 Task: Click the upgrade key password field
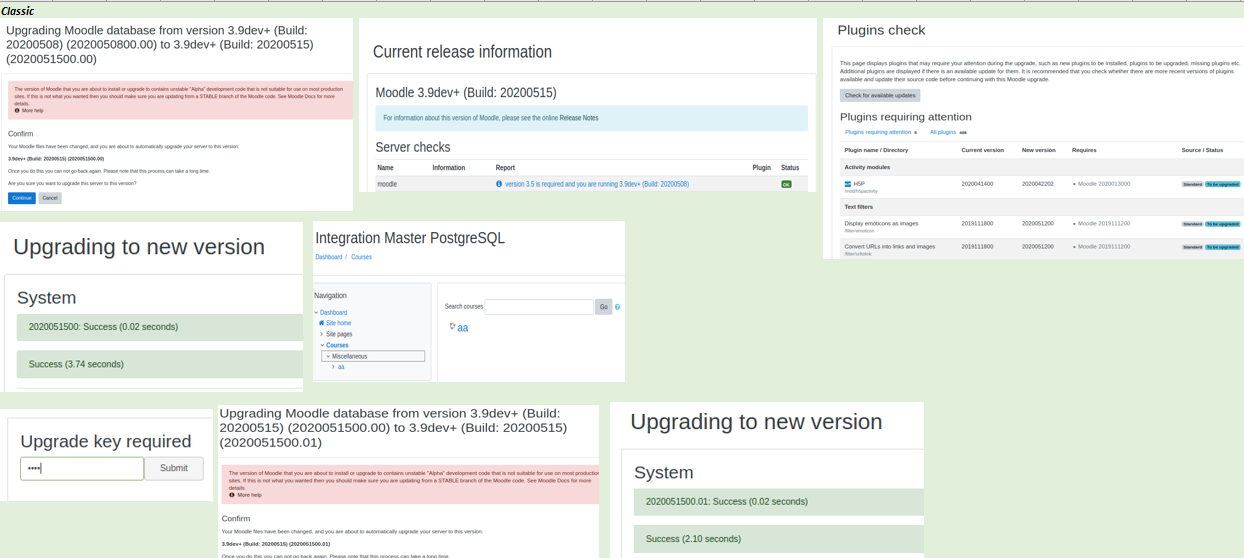click(x=82, y=468)
